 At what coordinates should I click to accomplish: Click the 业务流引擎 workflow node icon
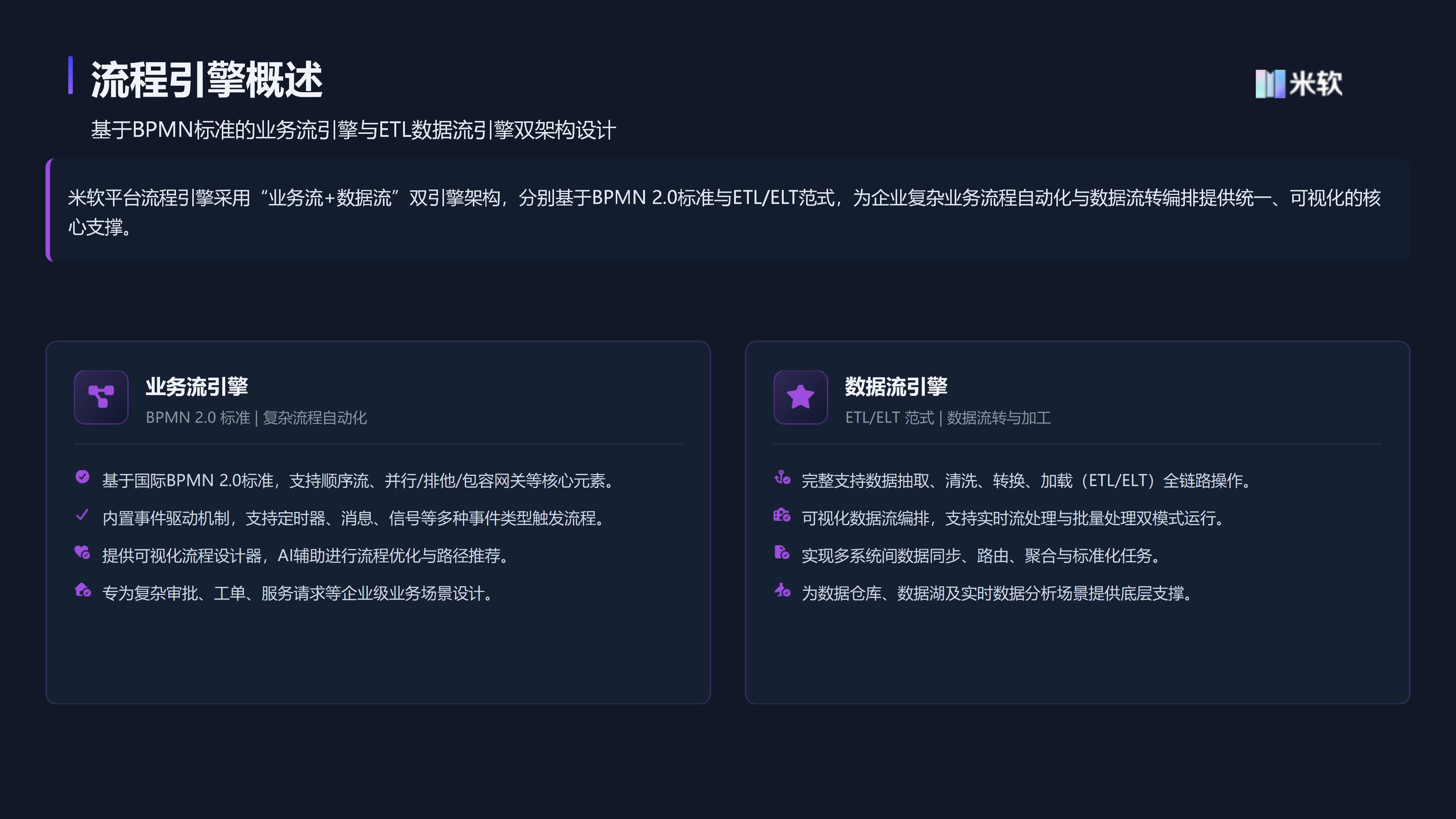click(101, 397)
